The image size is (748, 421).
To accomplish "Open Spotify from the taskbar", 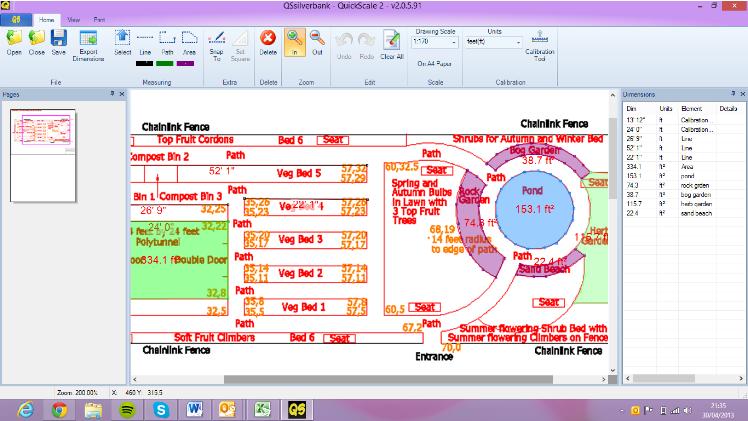I will coord(127,410).
